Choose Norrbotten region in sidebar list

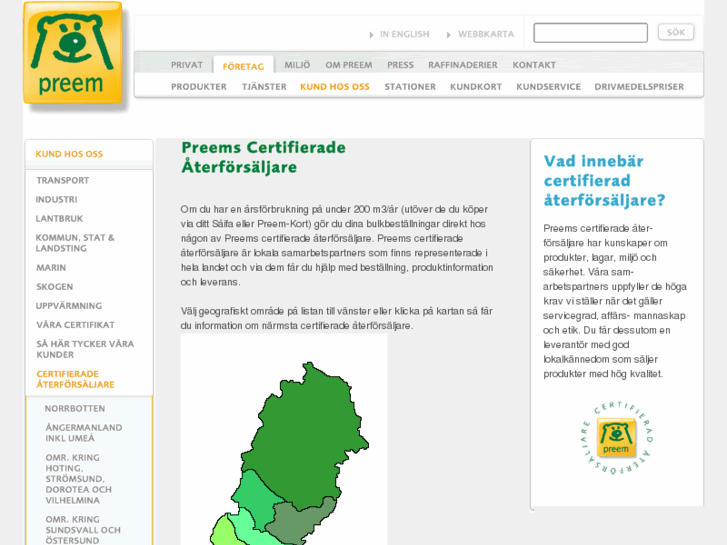[x=75, y=409]
